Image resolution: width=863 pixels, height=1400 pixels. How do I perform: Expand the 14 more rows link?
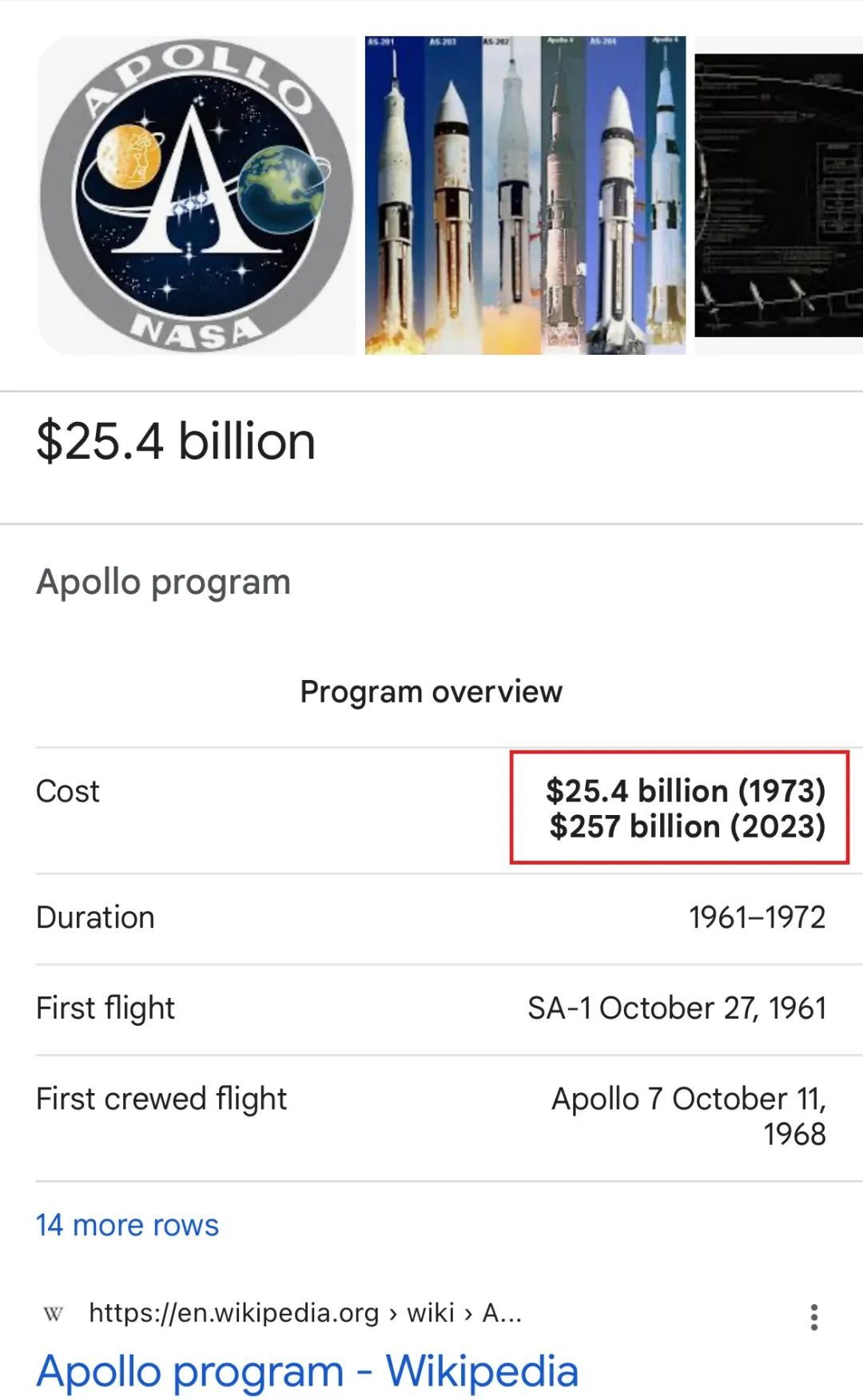pyautogui.click(x=127, y=1225)
